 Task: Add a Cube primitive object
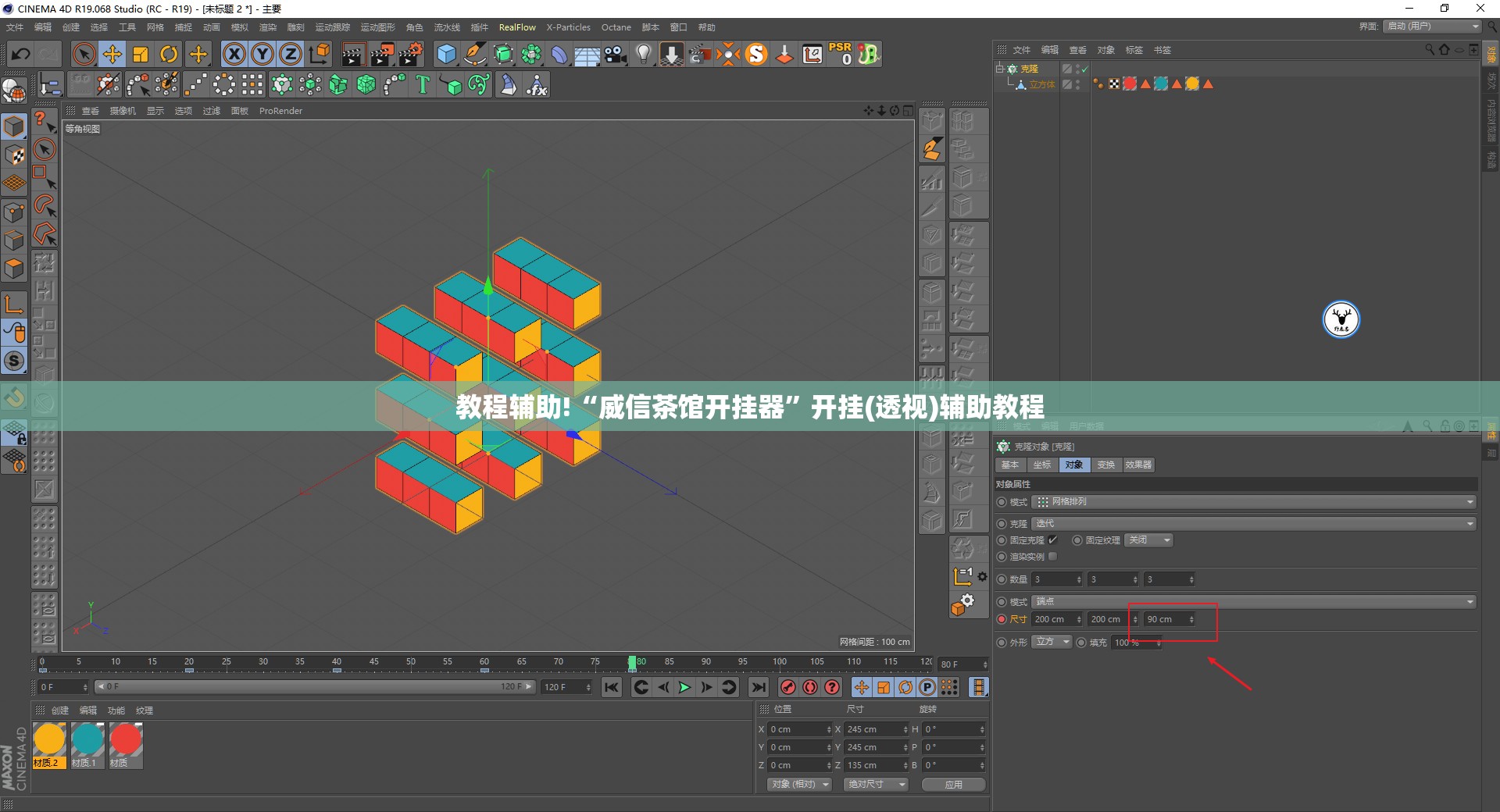click(x=446, y=54)
